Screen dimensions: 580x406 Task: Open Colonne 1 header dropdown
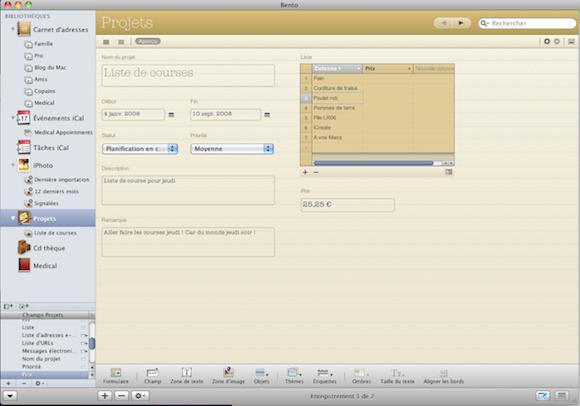[358, 69]
